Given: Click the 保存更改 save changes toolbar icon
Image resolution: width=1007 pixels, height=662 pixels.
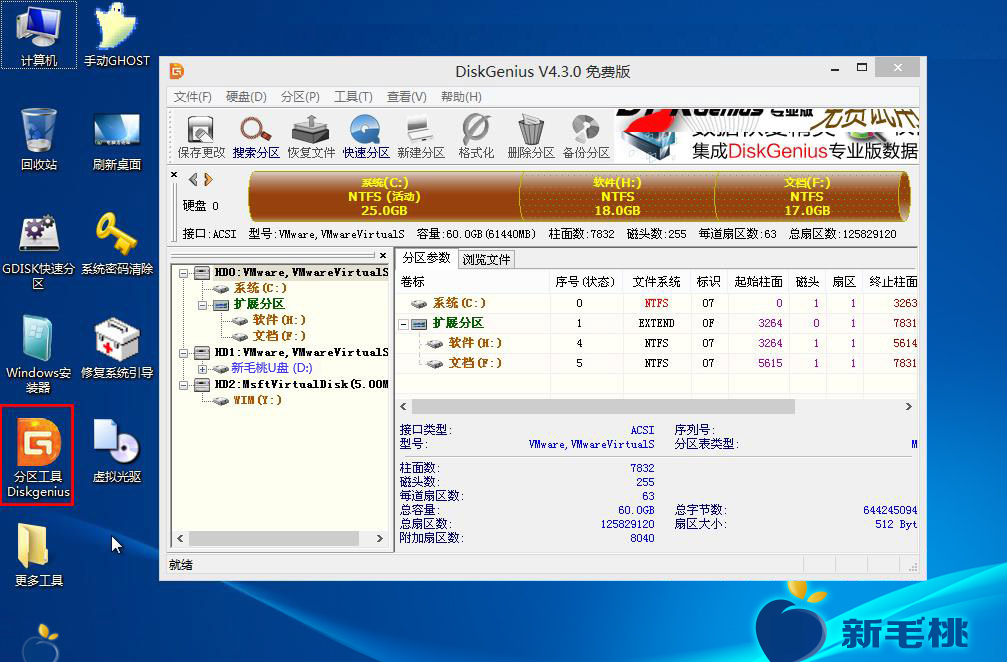Looking at the screenshot, I should [x=201, y=136].
